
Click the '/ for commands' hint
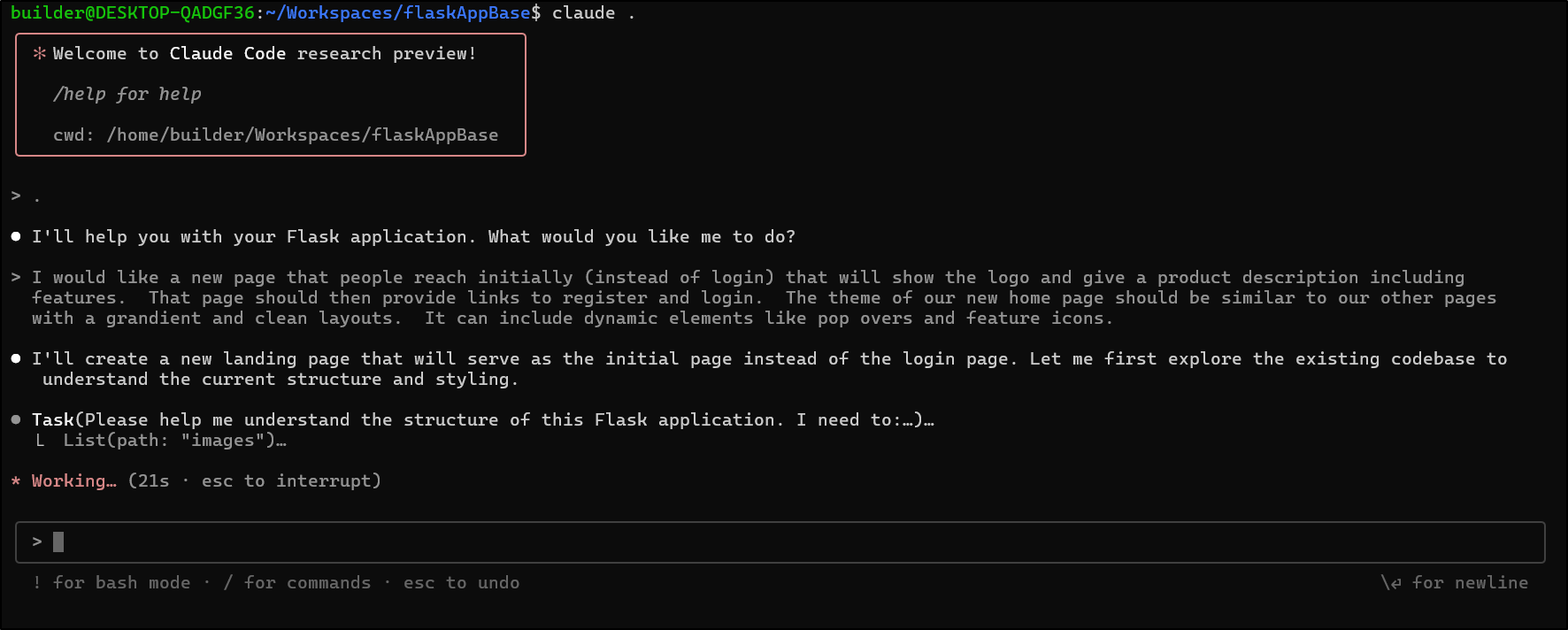[297, 582]
